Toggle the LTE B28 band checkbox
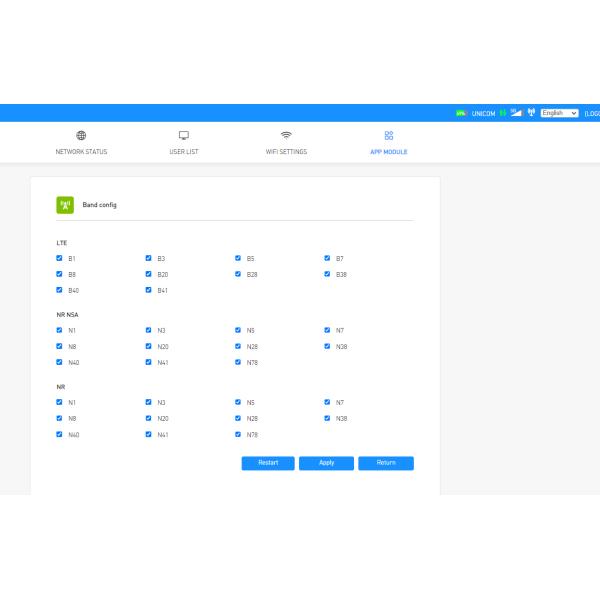 pyautogui.click(x=238, y=274)
